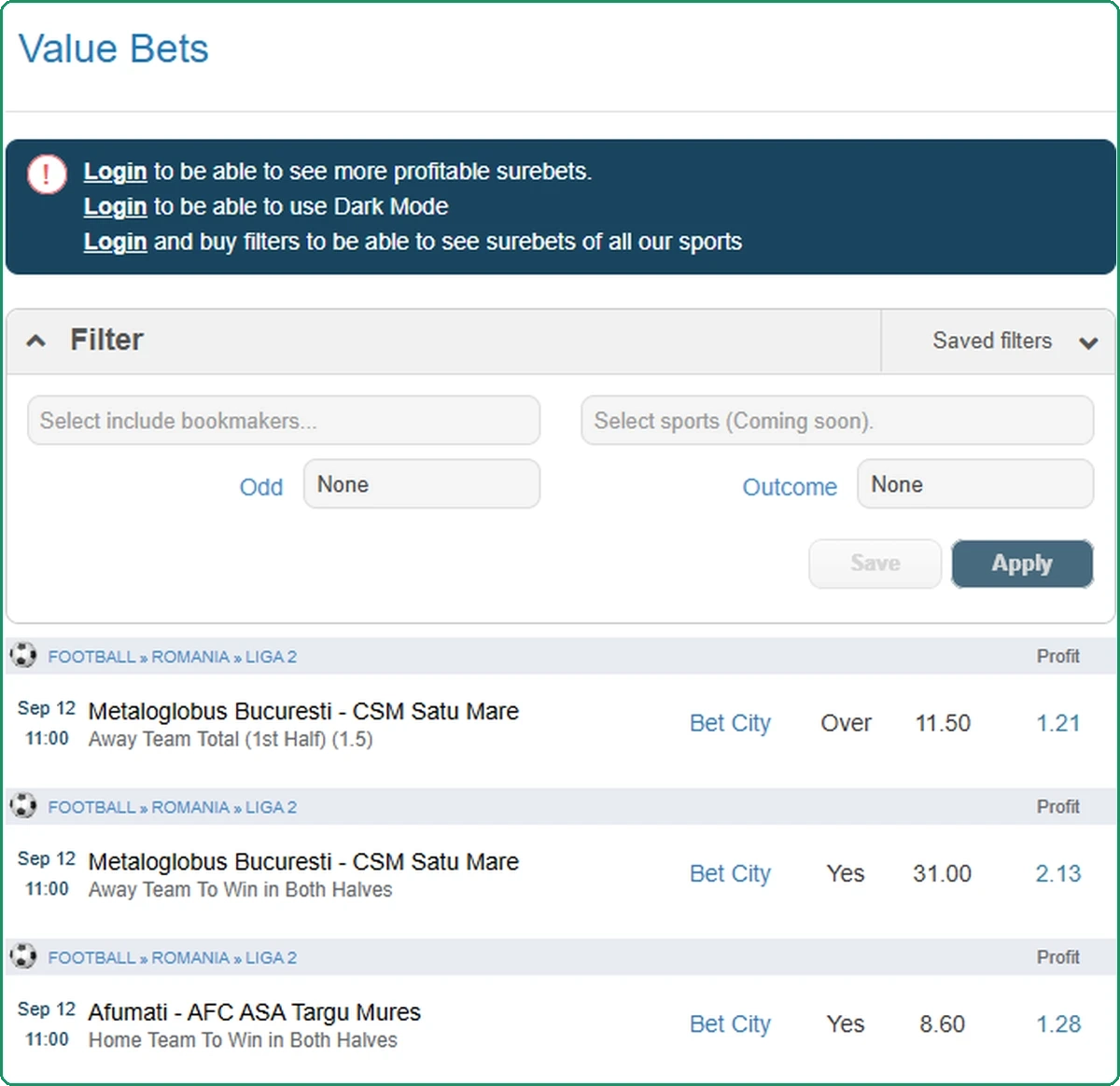Image resolution: width=1120 pixels, height=1086 pixels.
Task: Click the odds value 31.00
Action: tap(942, 873)
